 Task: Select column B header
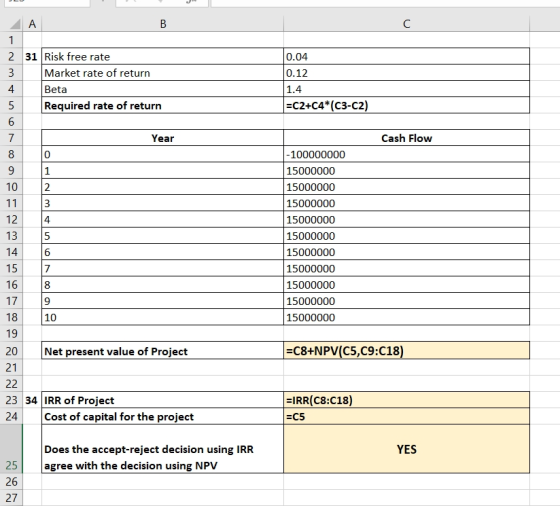pos(163,24)
